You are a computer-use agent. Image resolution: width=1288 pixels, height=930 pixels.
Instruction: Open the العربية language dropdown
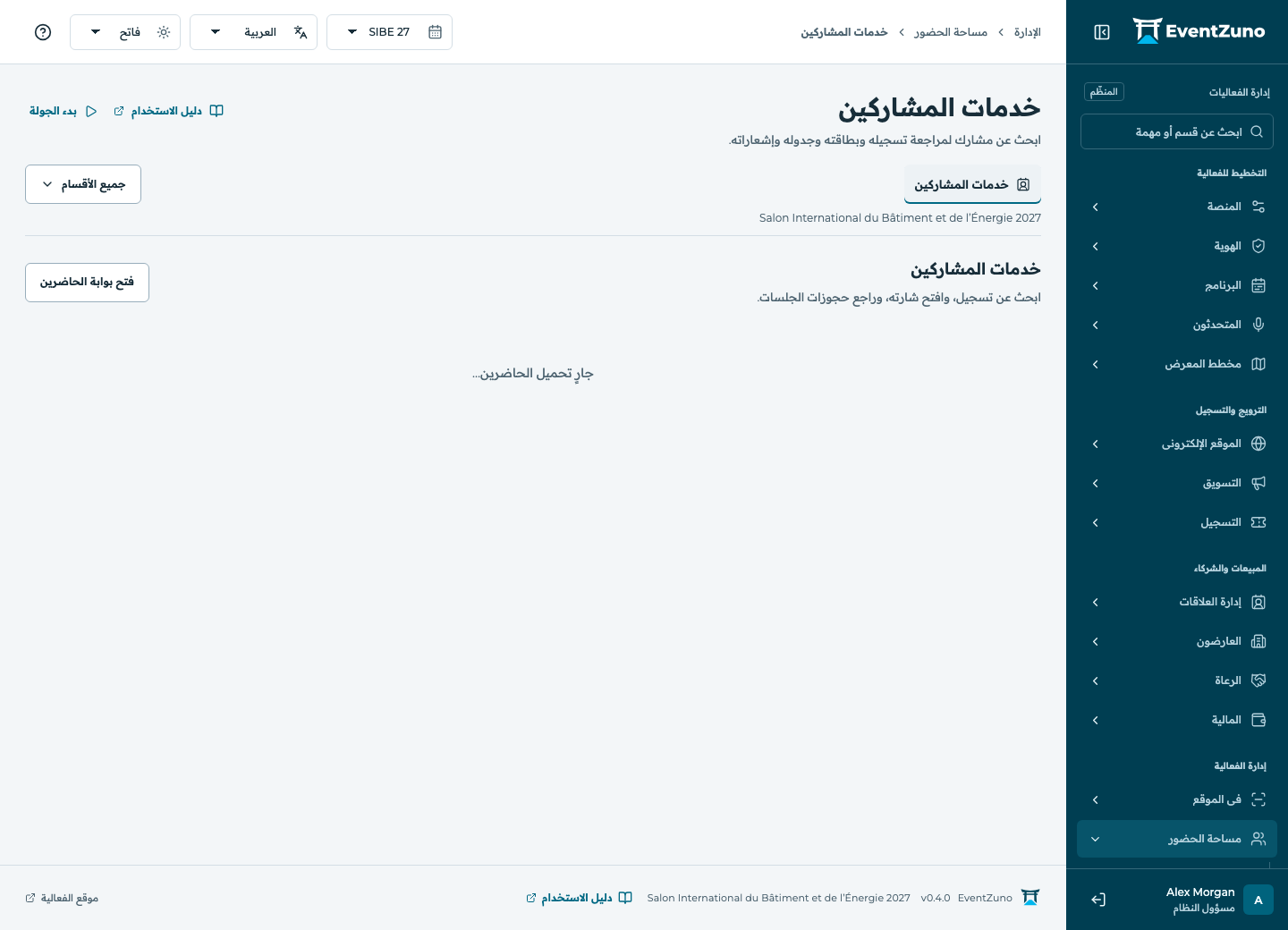(253, 32)
